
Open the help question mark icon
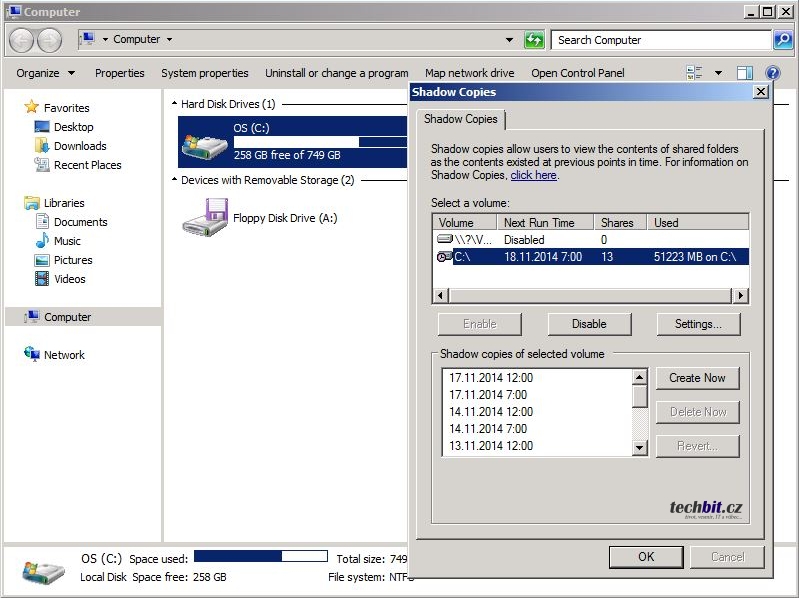(772, 73)
